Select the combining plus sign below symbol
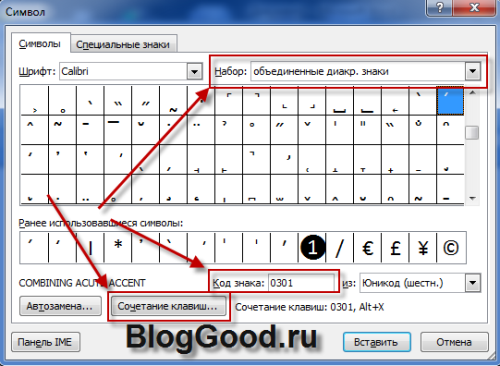The image size is (500, 366). (x=395, y=159)
